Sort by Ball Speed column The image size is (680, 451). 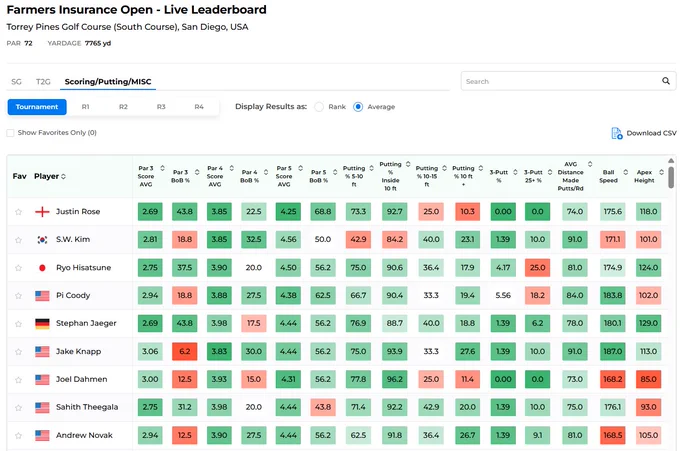625,172
